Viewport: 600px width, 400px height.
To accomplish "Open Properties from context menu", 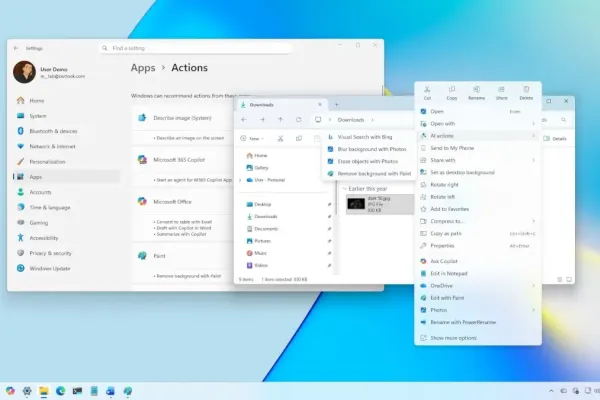I will click(x=478, y=246).
